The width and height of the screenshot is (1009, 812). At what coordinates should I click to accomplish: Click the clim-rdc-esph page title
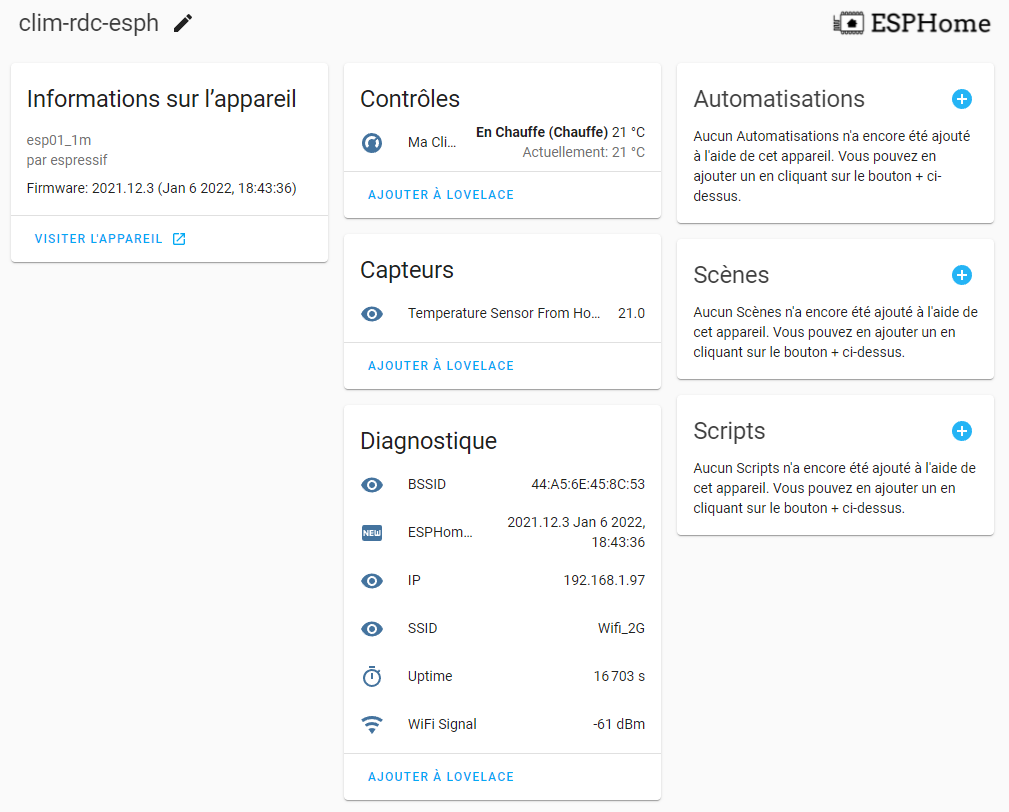click(89, 23)
